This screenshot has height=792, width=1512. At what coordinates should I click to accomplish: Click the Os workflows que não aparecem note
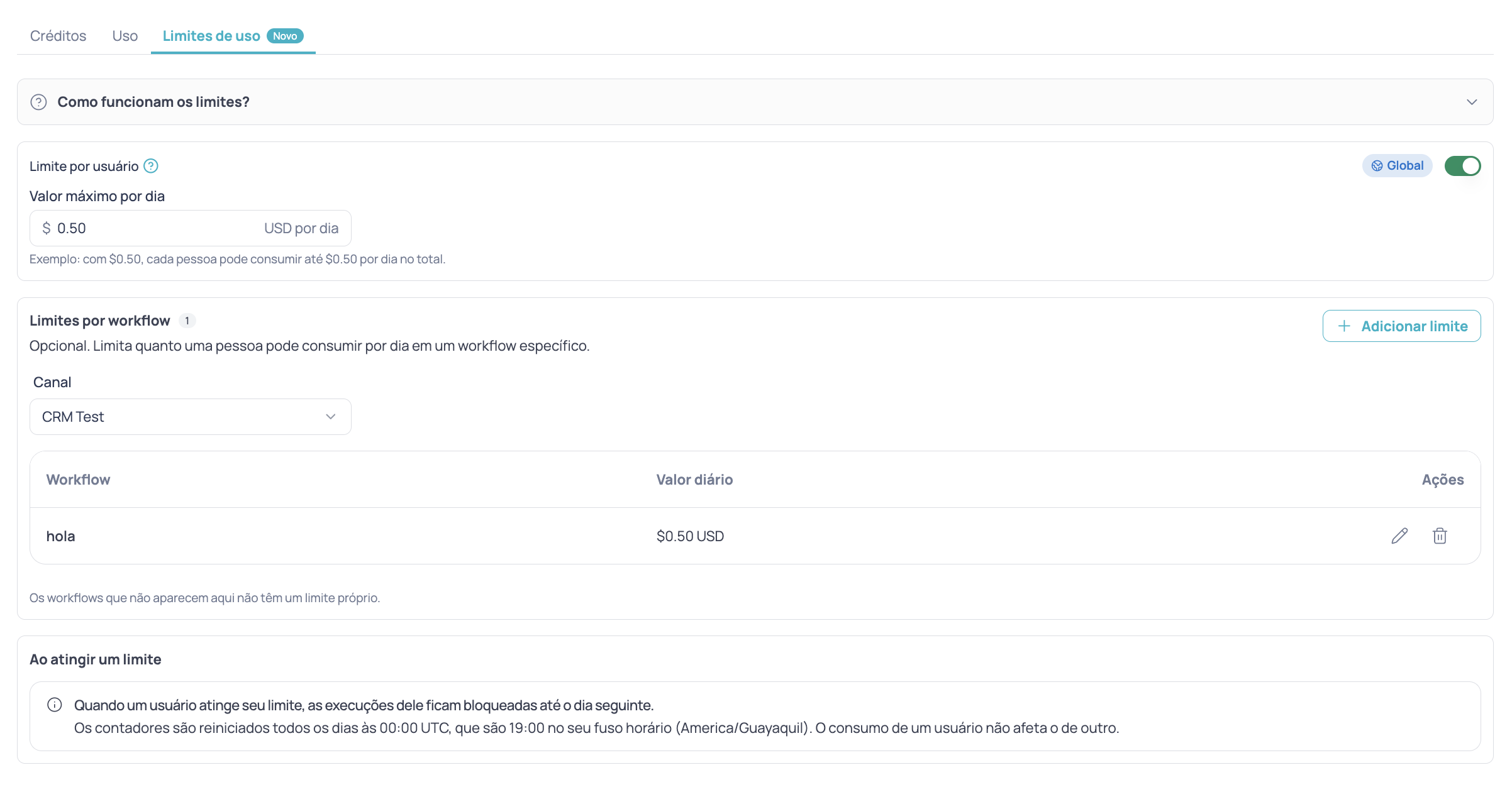coord(204,598)
